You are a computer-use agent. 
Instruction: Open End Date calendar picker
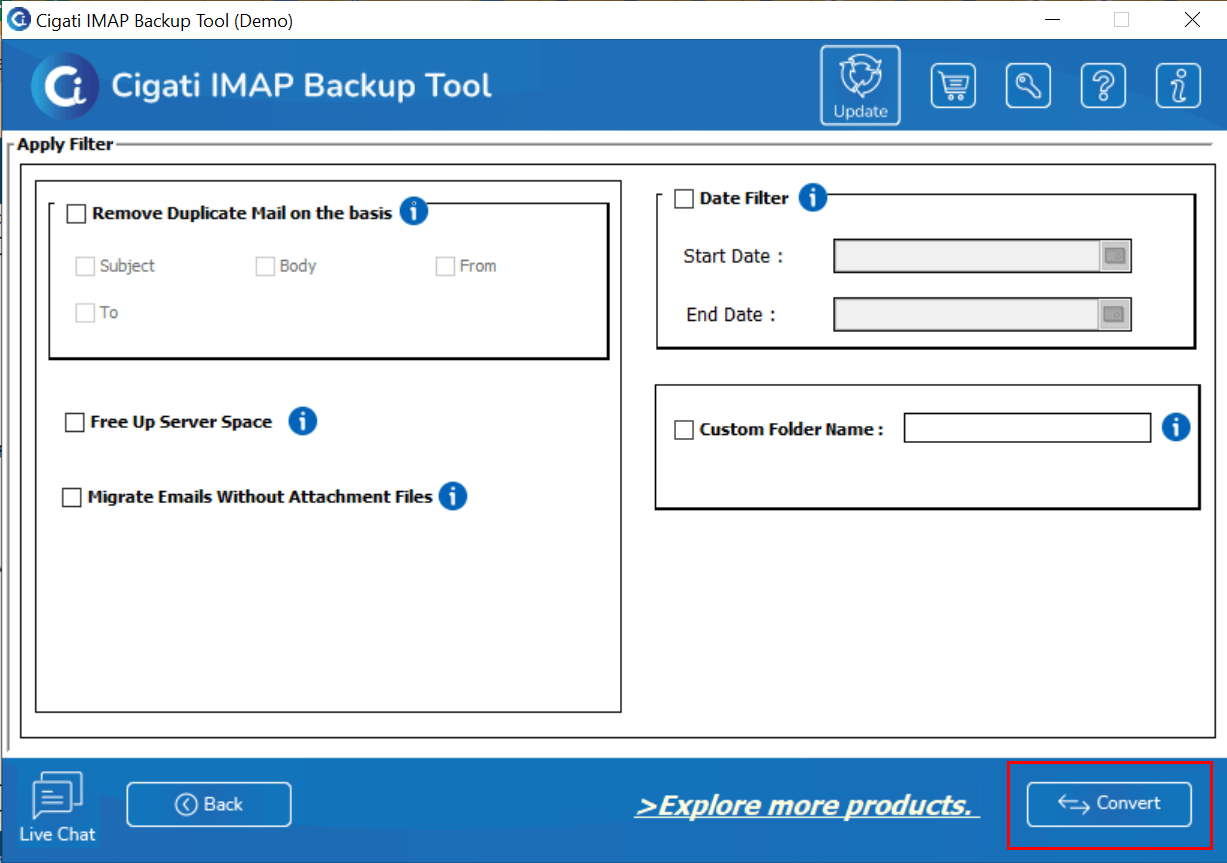pyautogui.click(x=1115, y=315)
